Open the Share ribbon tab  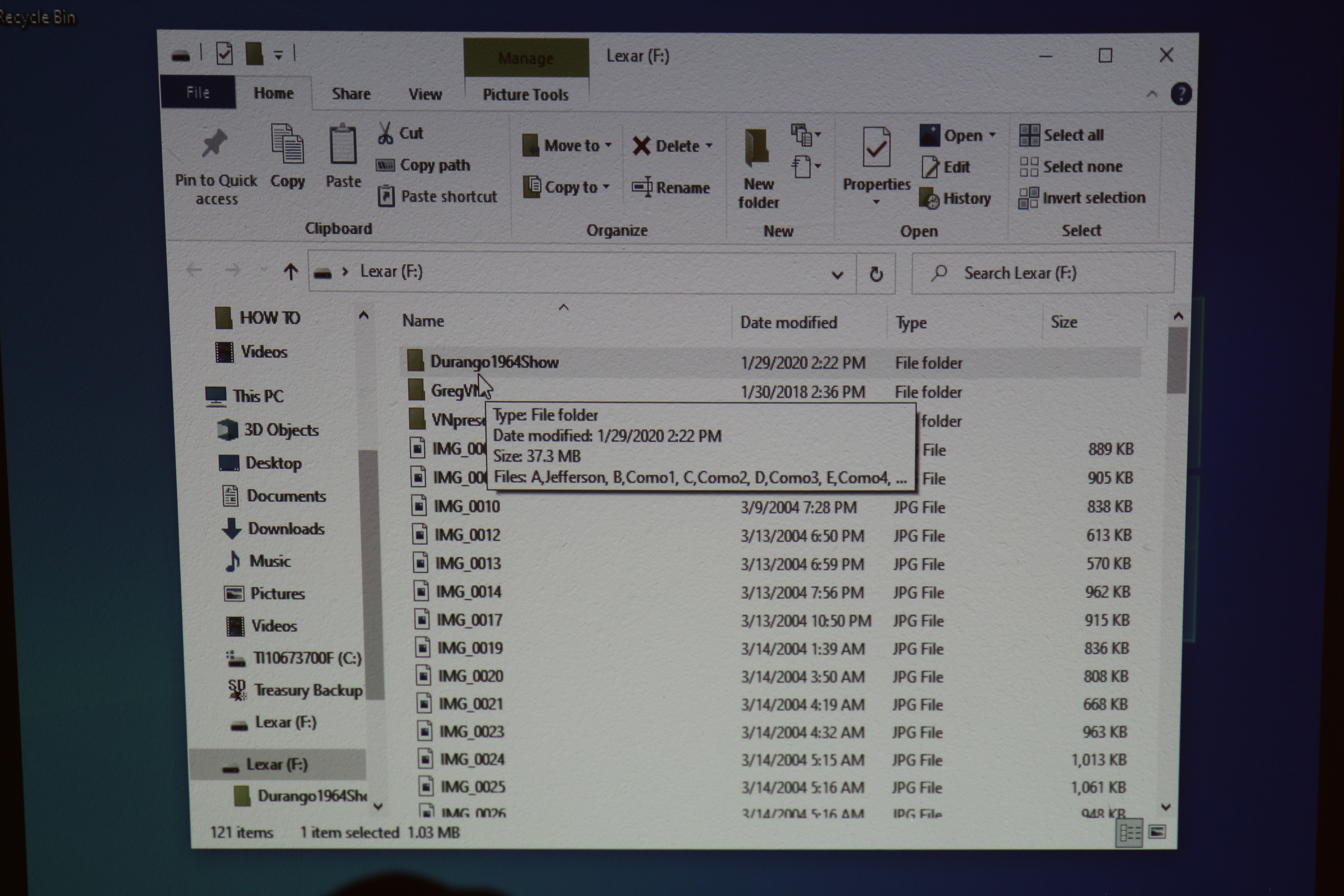click(351, 94)
